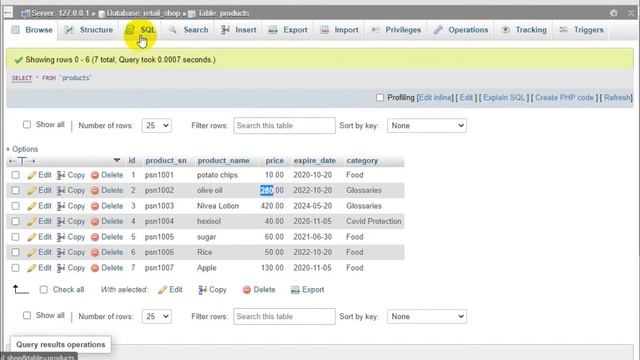640x360 pixels.
Task: Select the potato chips row checkbox
Action: [x=16, y=175]
